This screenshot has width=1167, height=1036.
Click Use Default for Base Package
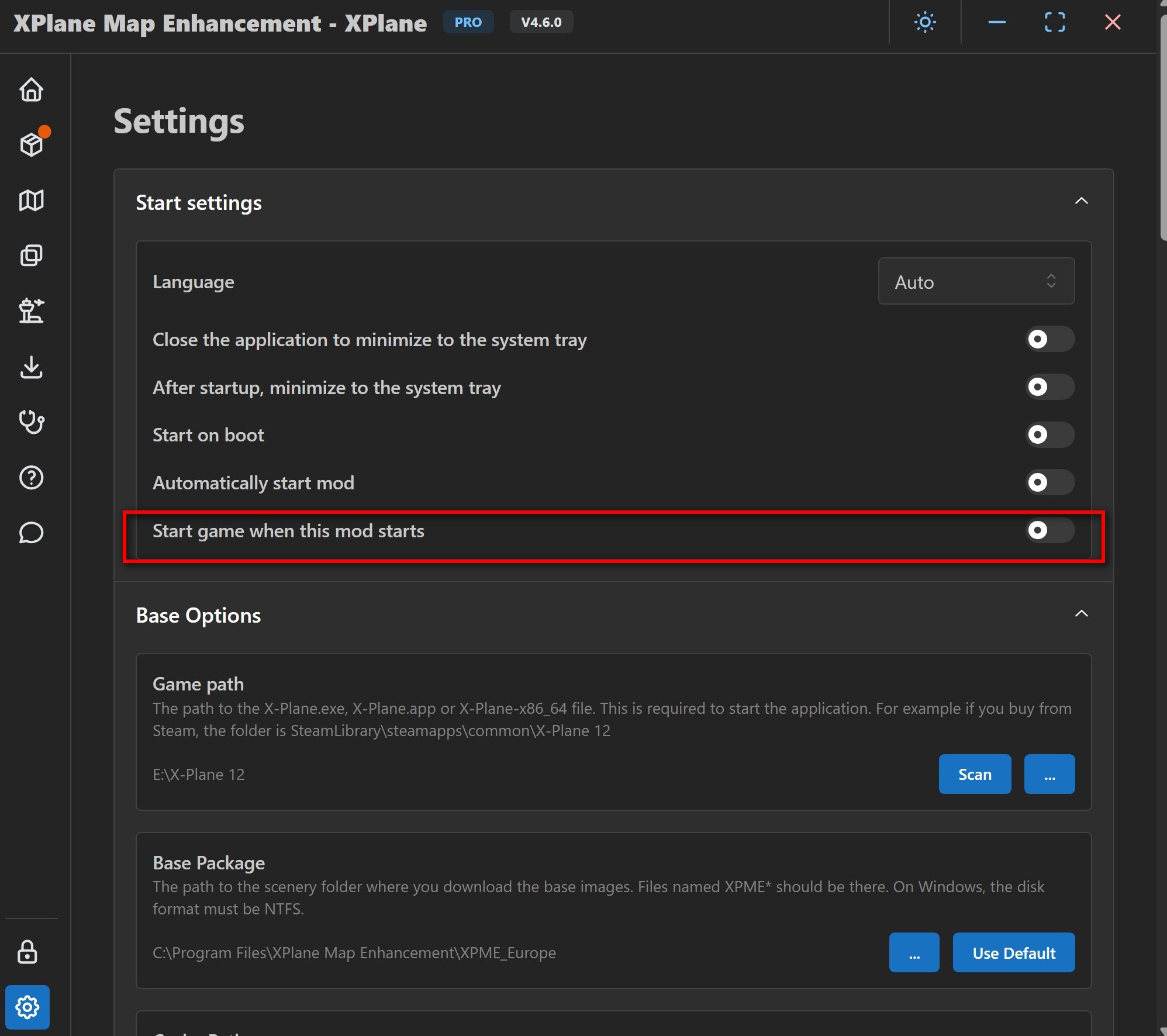tap(1014, 952)
